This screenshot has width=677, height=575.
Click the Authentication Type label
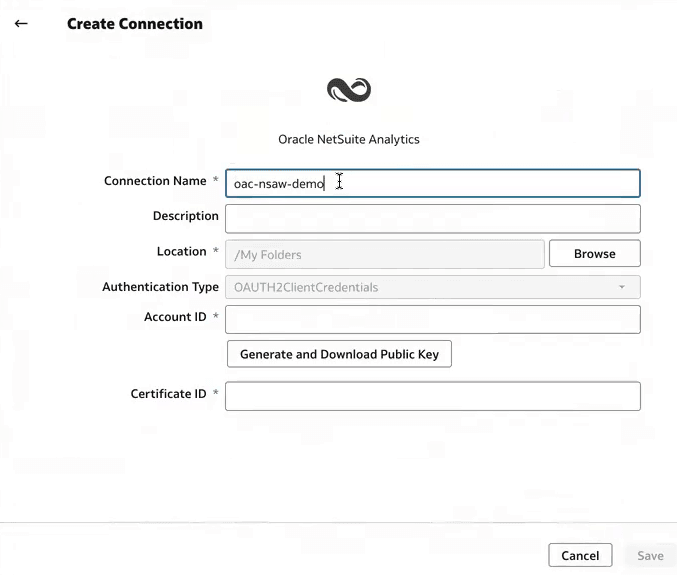tap(161, 287)
